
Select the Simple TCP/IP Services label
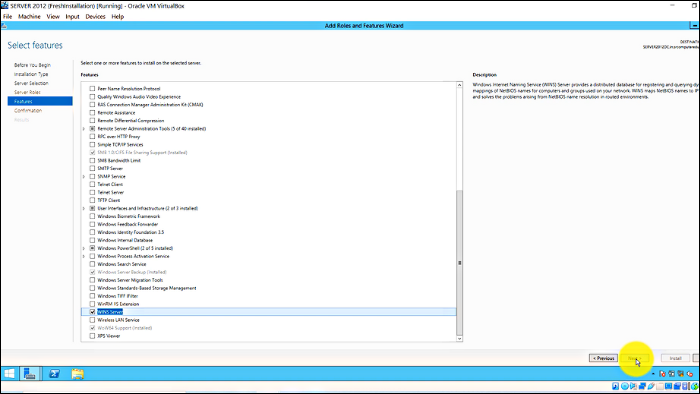coord(120,145)
